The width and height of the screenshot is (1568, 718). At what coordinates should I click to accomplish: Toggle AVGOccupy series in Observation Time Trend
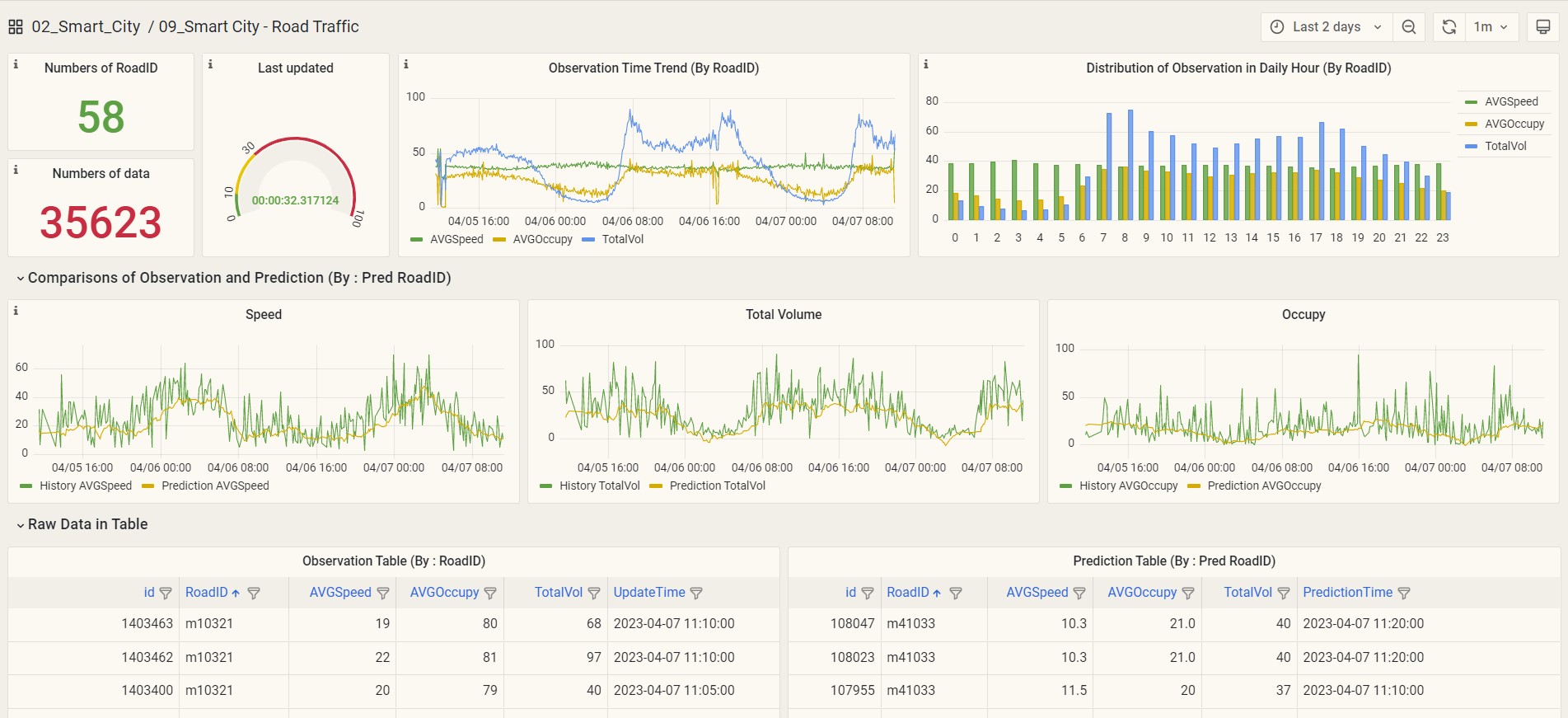[x=542, y=239]
